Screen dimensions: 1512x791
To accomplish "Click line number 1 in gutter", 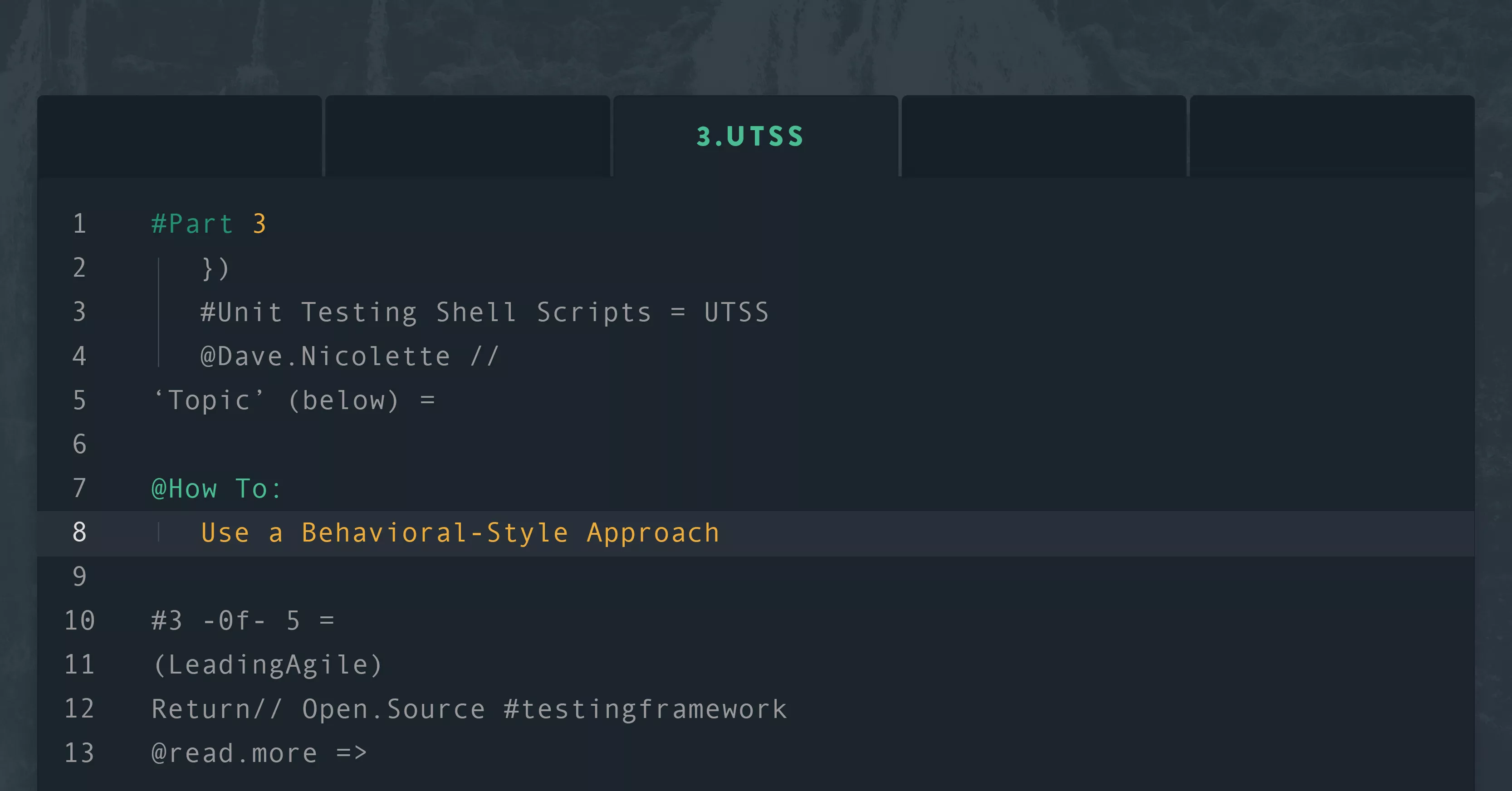I will tap(79, 224).
